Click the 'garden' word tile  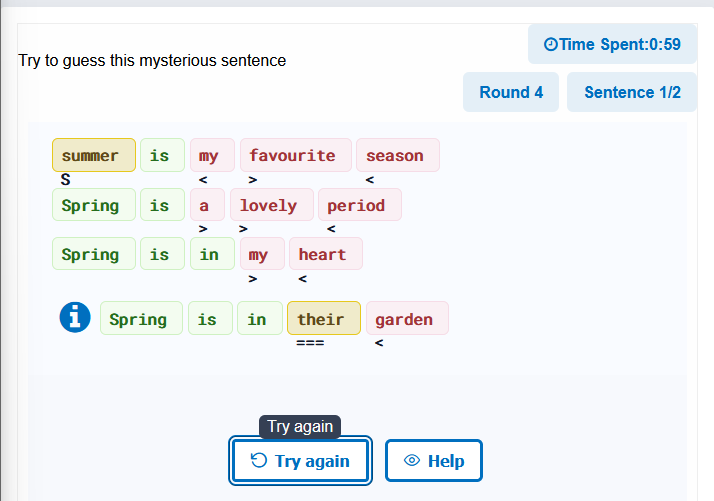[x=408, y=318]
